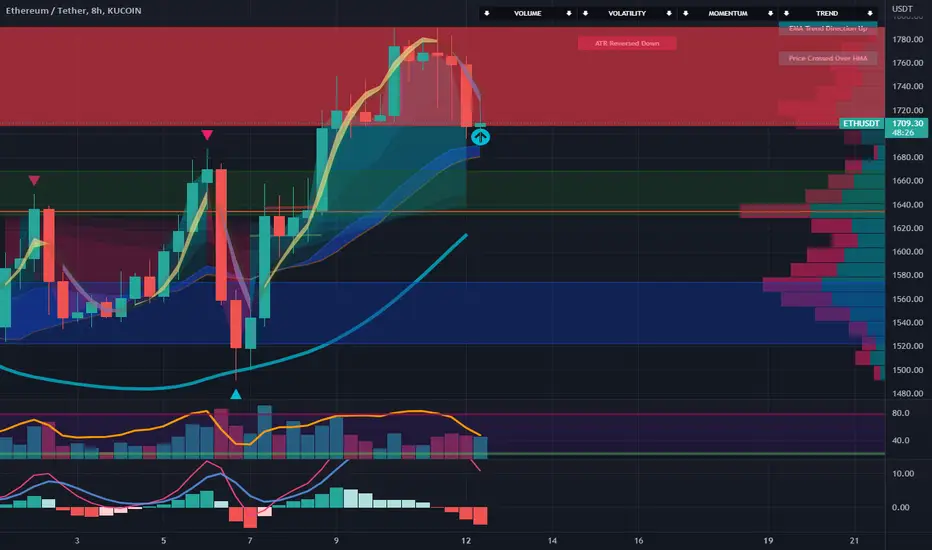Click date label 3 on time axis
This screenshot has width=932, height=550.
pos(77,541)
